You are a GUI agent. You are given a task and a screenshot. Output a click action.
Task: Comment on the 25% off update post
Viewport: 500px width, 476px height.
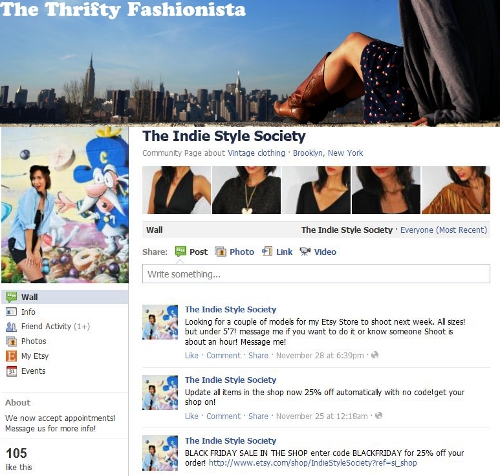pos(223,416)
